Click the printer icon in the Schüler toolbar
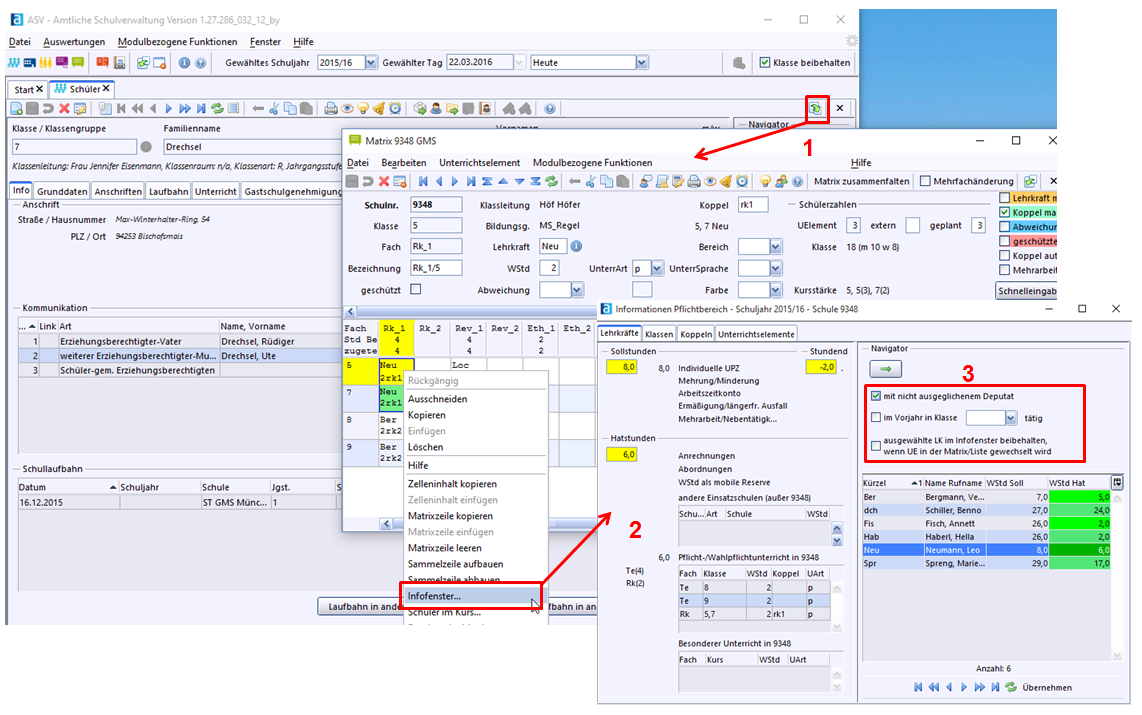This screenshot has width=1142, height=715. click(x=331, y=108)
